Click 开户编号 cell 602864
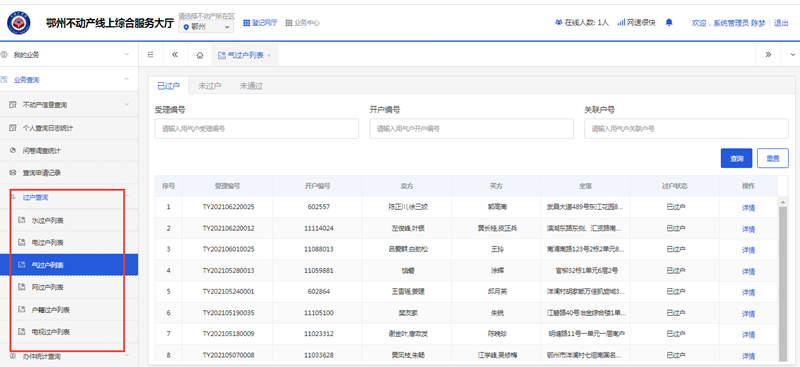The height and width of the screenshot is (367, 800). (x=318, y=292)
